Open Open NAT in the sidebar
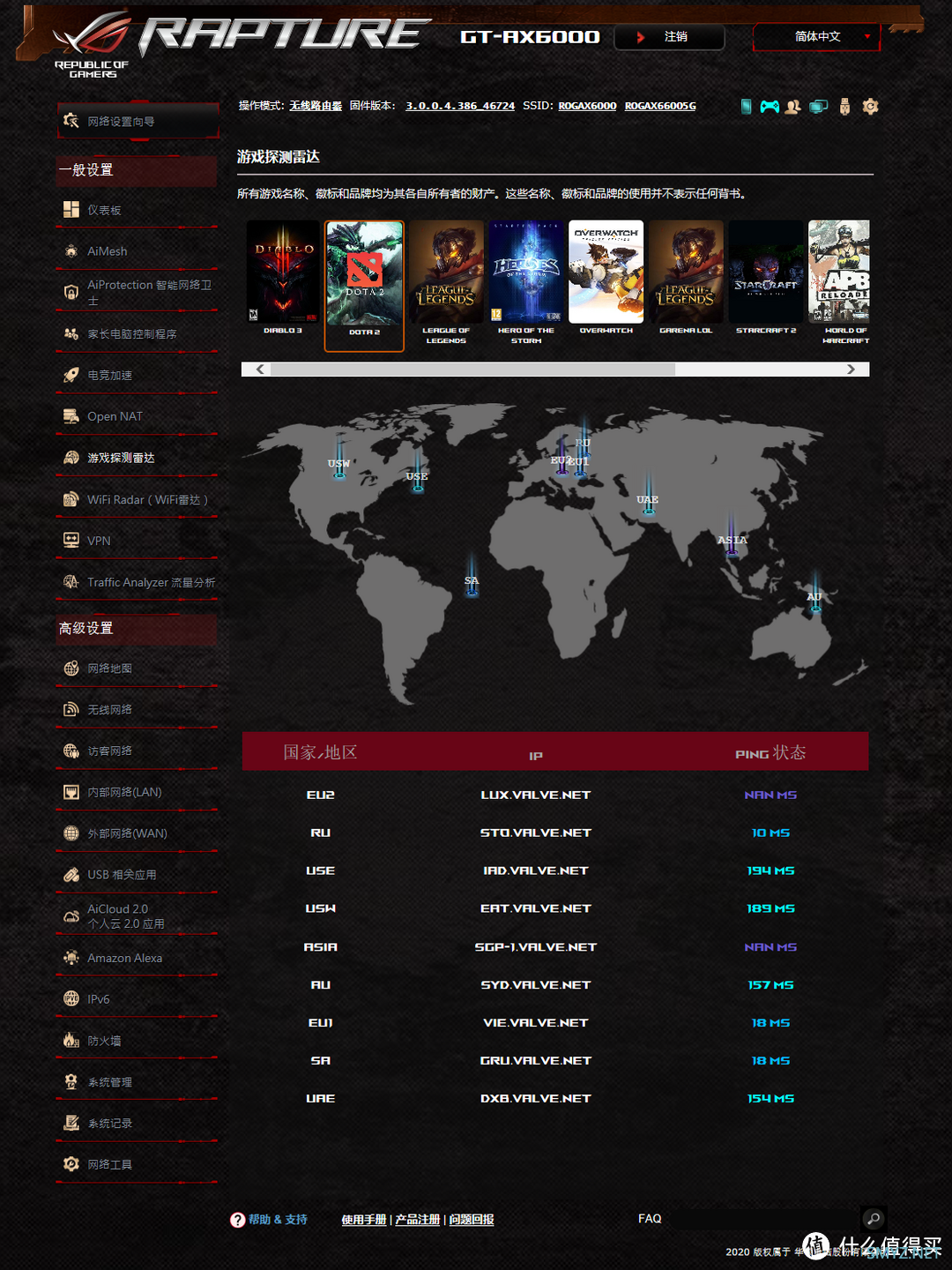Screen dimensions: 952x1270 click(115, 416)
